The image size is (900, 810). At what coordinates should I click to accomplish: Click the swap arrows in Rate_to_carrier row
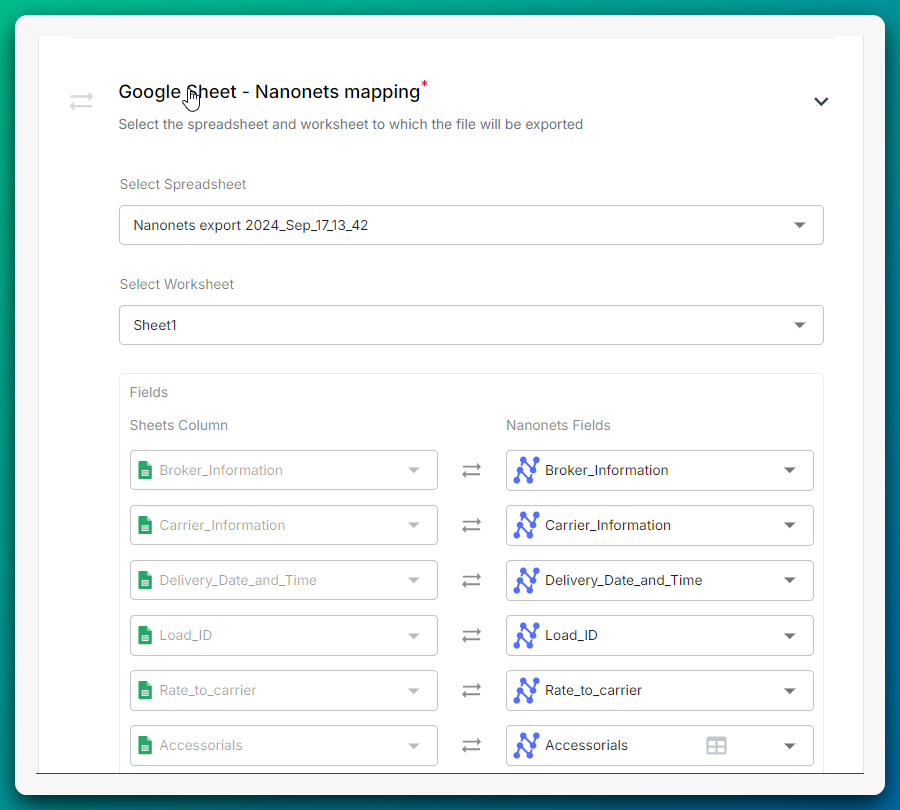point(471,690)
